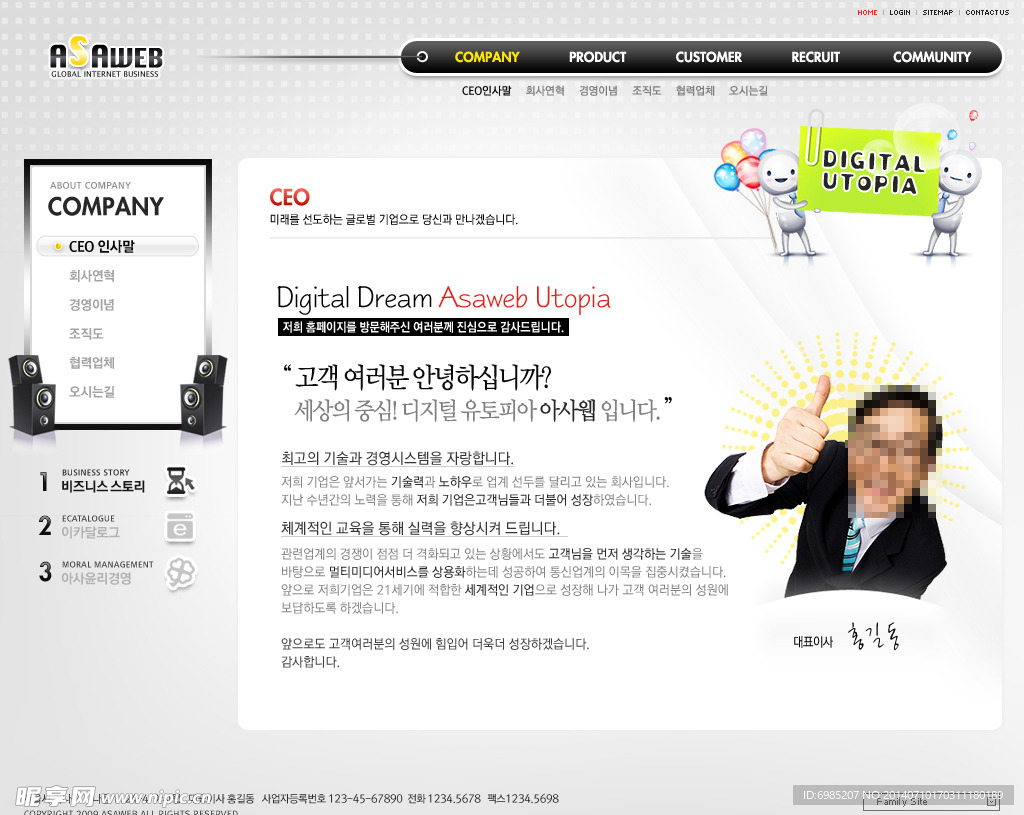Click the eCatalogue browser icon

180,527
